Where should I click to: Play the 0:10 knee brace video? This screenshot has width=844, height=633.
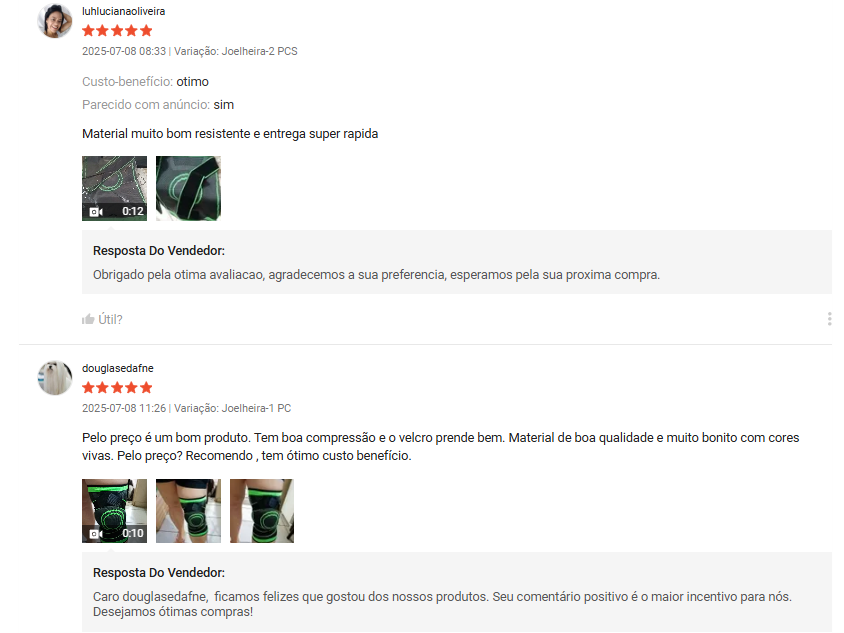[114, 511]
